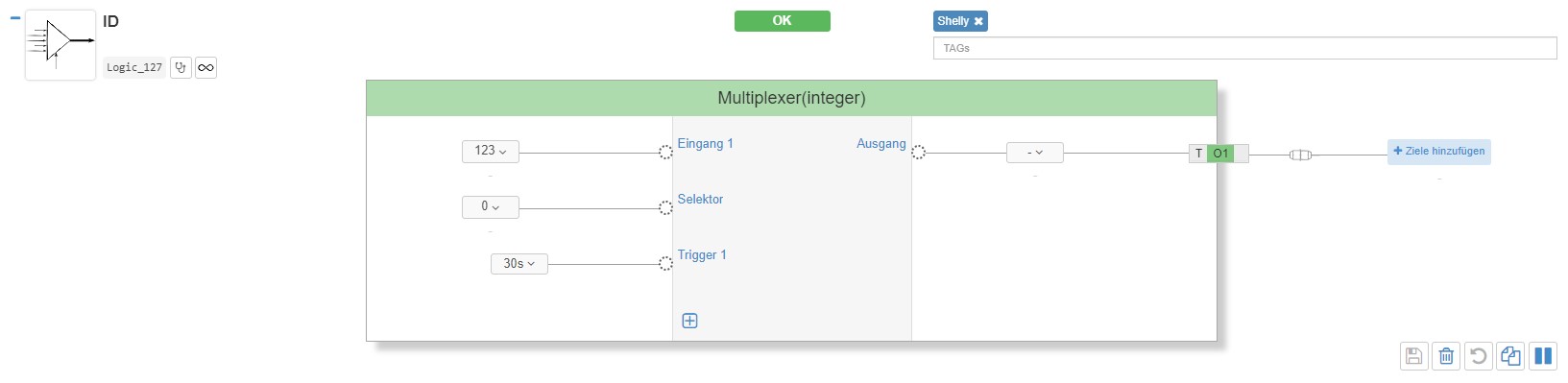Screen dimensions: 1568x383
Task: Pause the logic with pause icon
Action: (1543, 356)
